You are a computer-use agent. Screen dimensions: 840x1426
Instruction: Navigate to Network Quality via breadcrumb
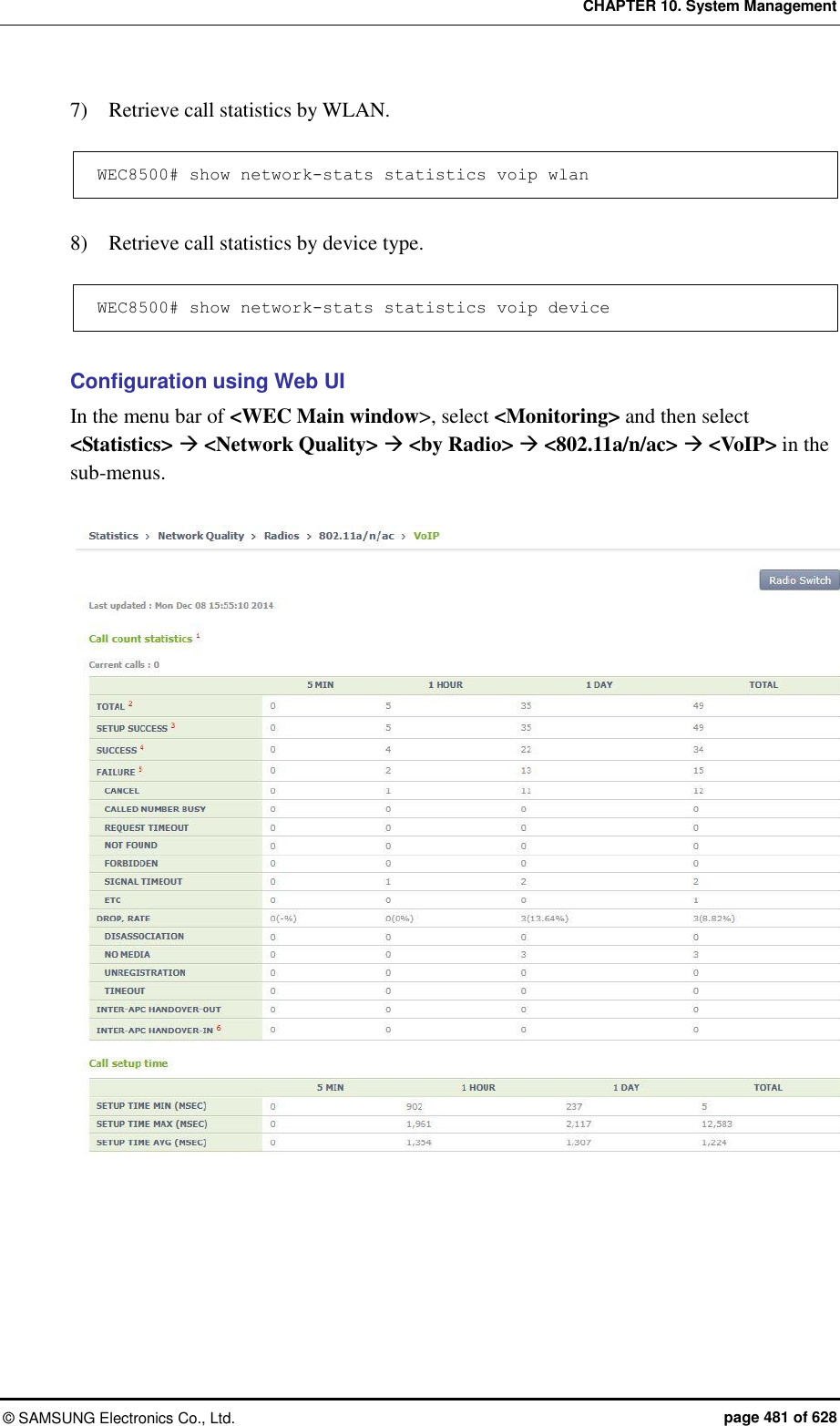point(200,536)
